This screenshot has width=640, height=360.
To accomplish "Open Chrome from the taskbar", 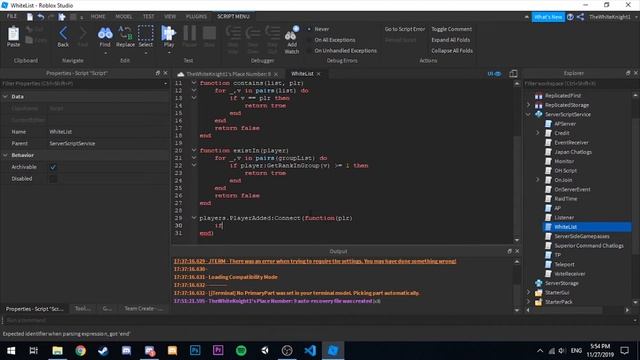I will coord(80,350).
